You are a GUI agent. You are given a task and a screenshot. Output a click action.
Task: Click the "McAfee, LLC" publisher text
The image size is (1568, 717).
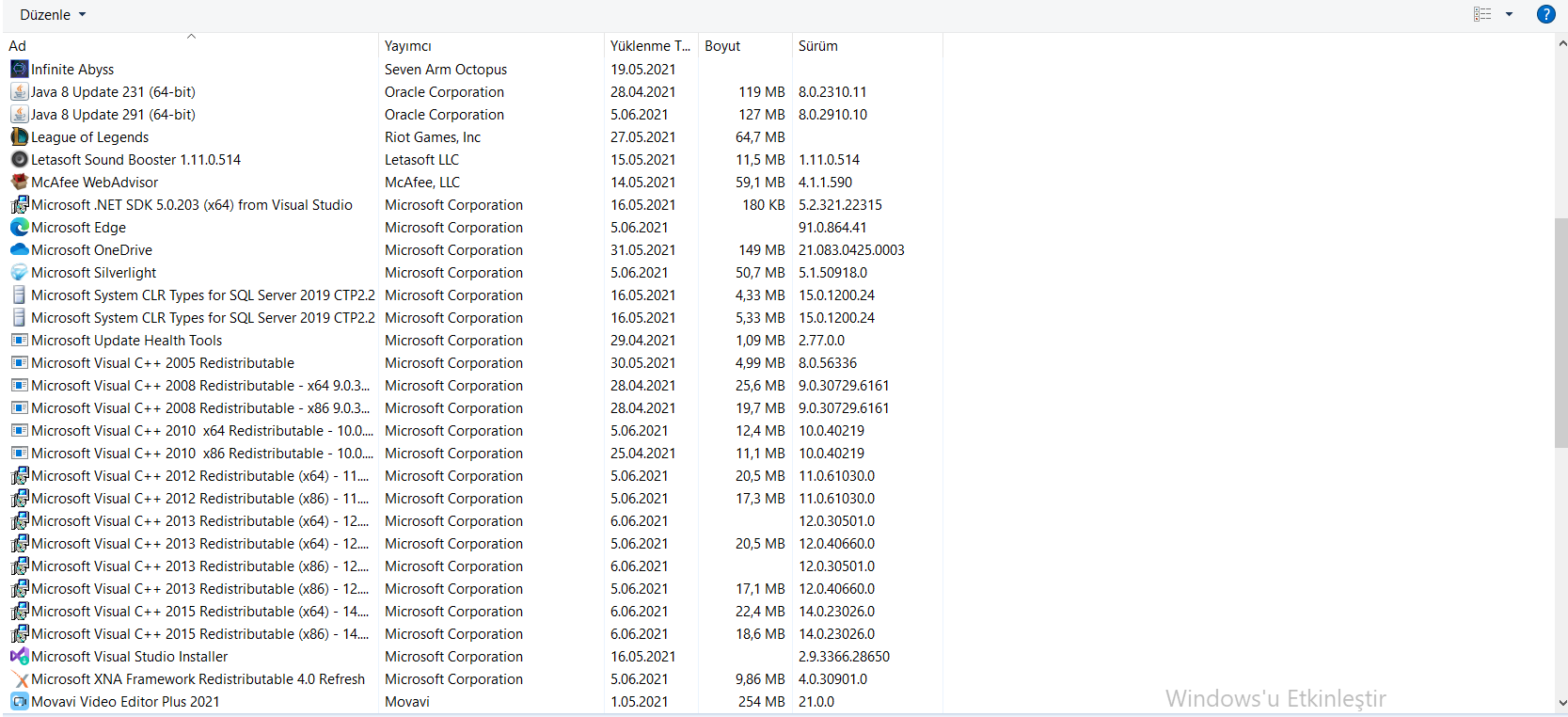click(422, 182)
